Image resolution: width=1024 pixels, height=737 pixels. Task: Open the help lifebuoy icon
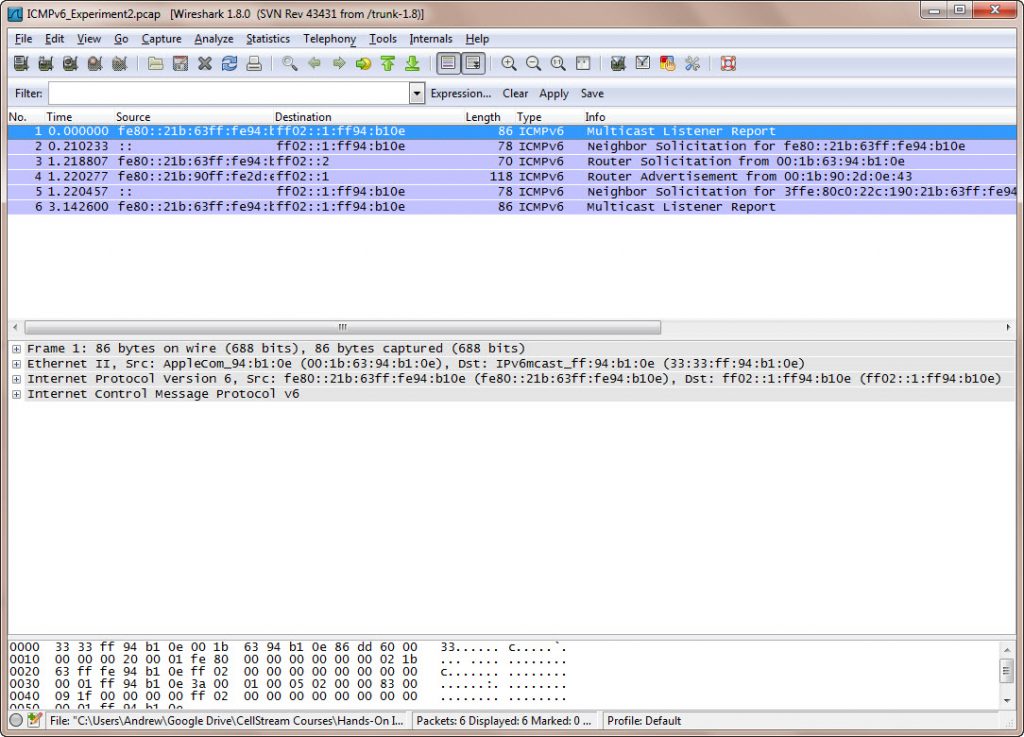728,64
